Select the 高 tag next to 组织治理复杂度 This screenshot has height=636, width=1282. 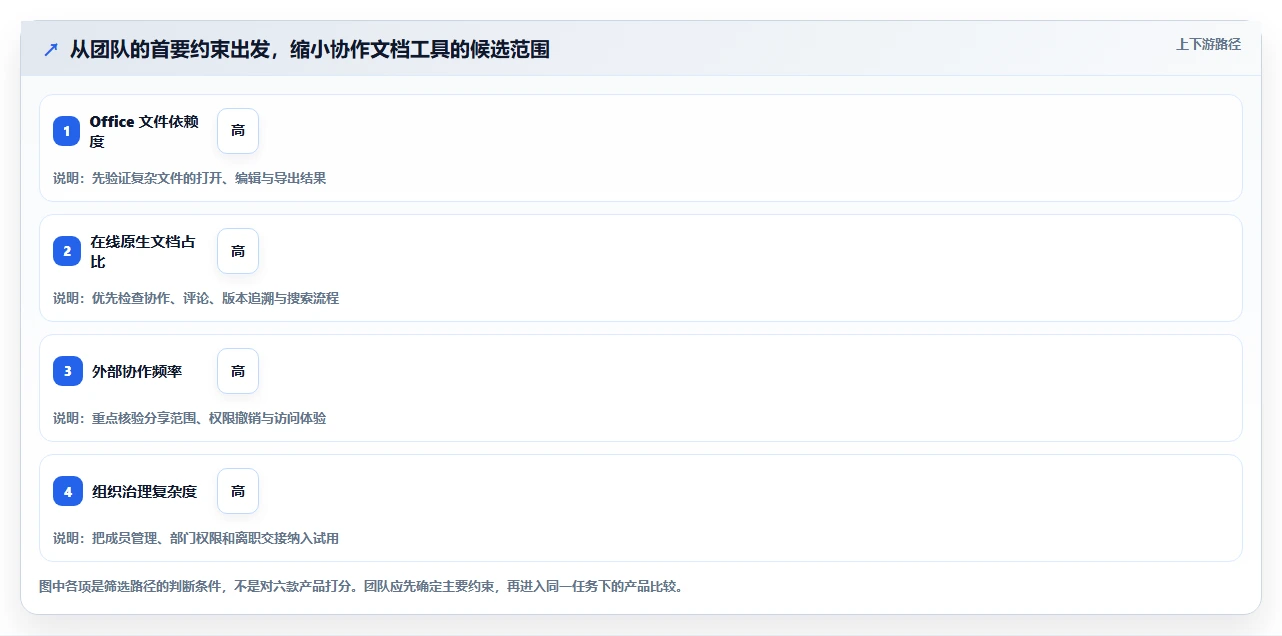[238, 491]
